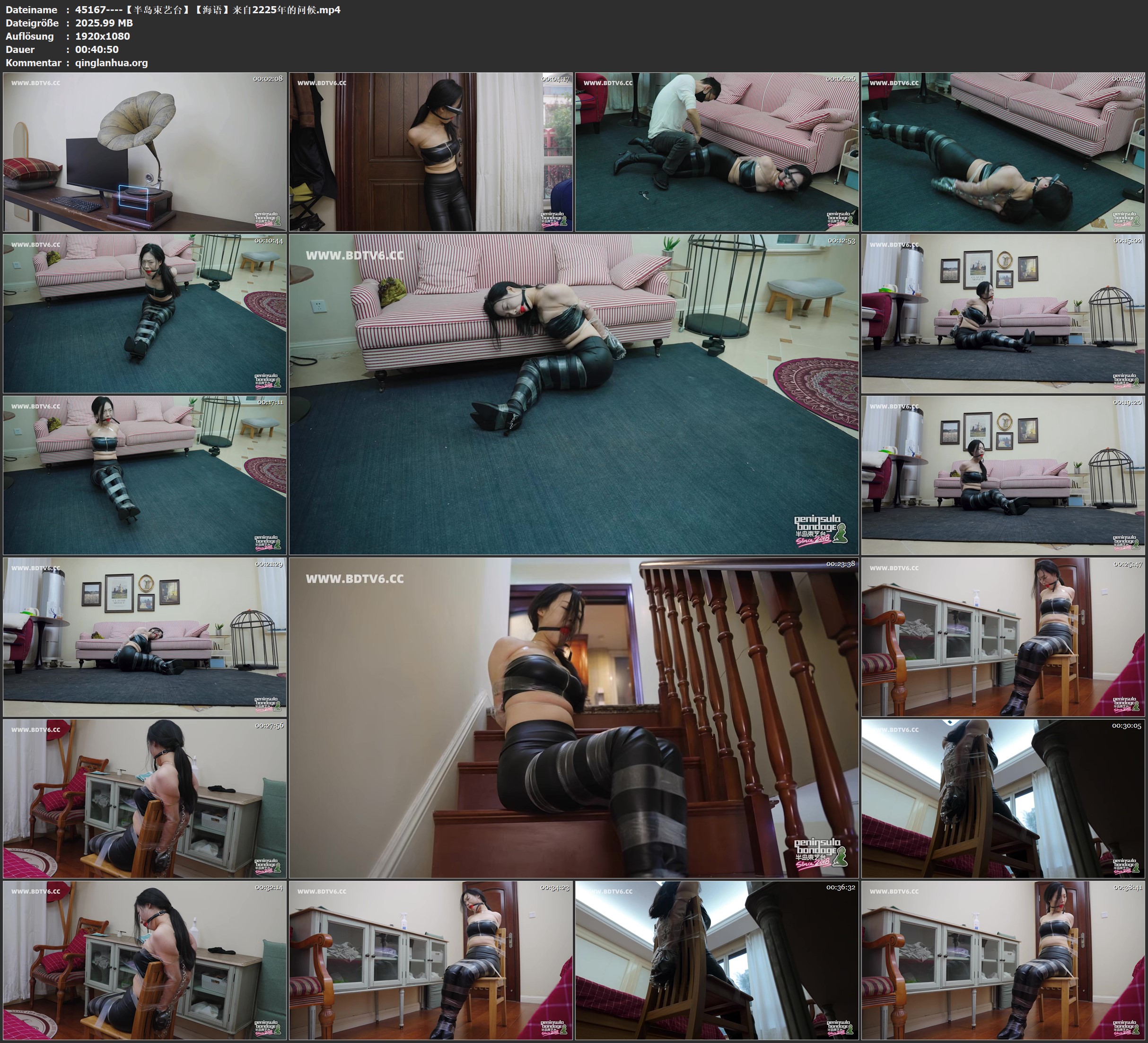Screen dimensions: 1148x1043
Task: Open the thumbnail marked 00:34:23
Action: pos(430,960)
